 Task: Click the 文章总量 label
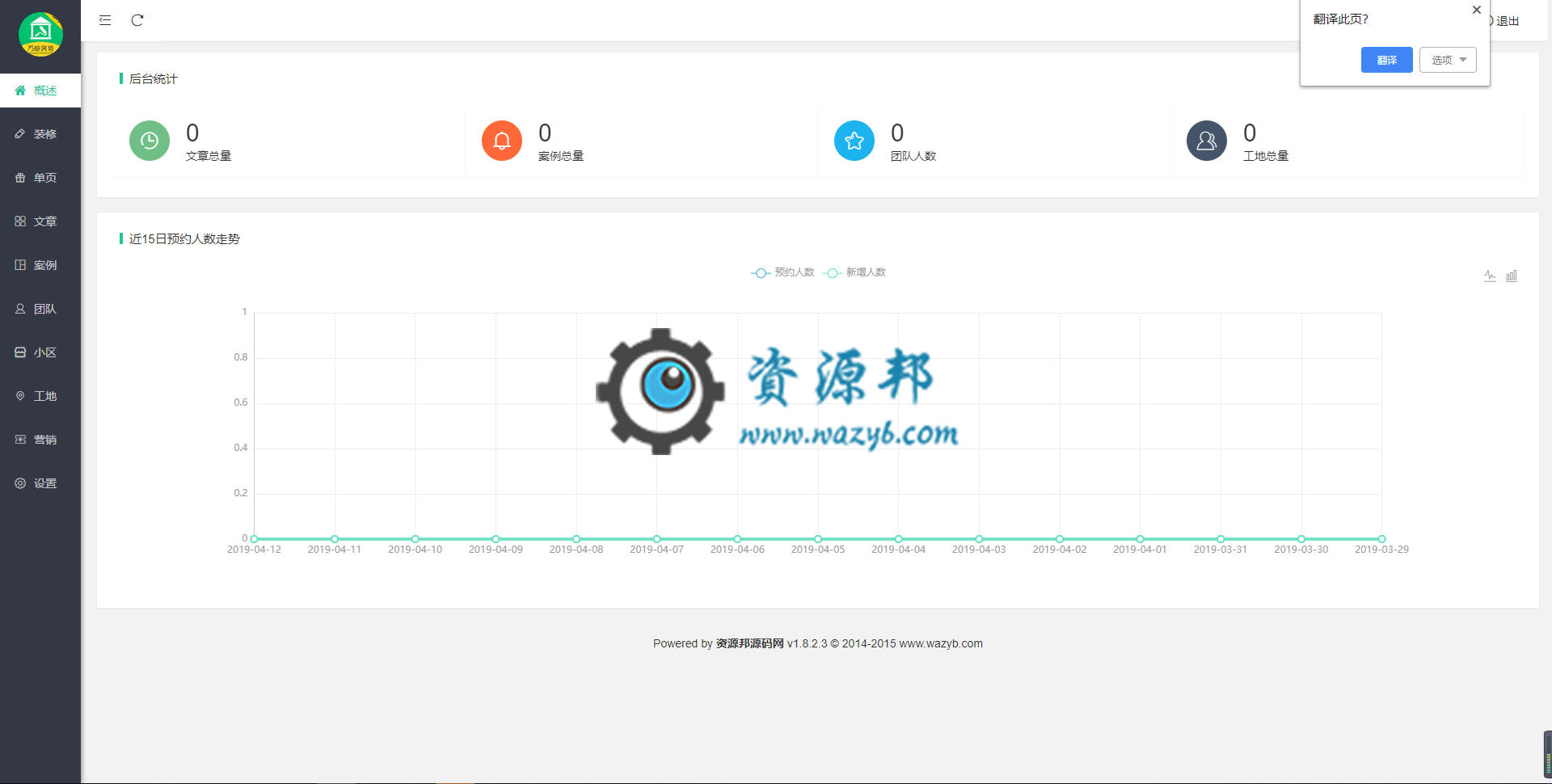point(209,156)
